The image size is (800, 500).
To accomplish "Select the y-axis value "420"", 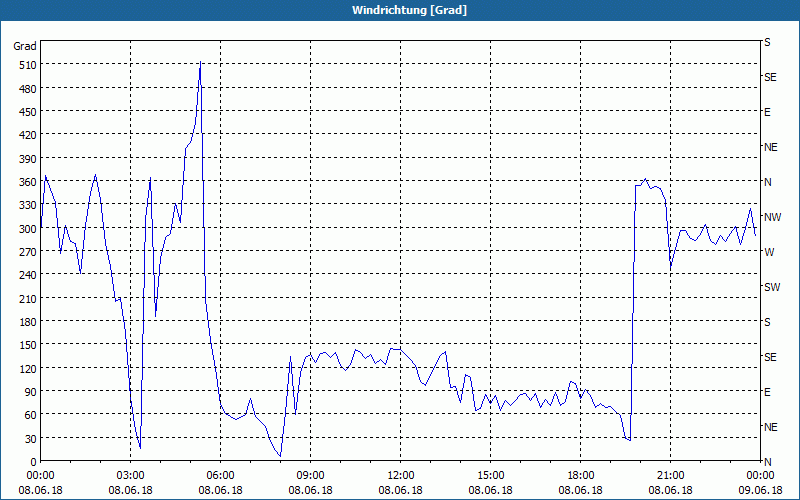I will pos(28,135).
